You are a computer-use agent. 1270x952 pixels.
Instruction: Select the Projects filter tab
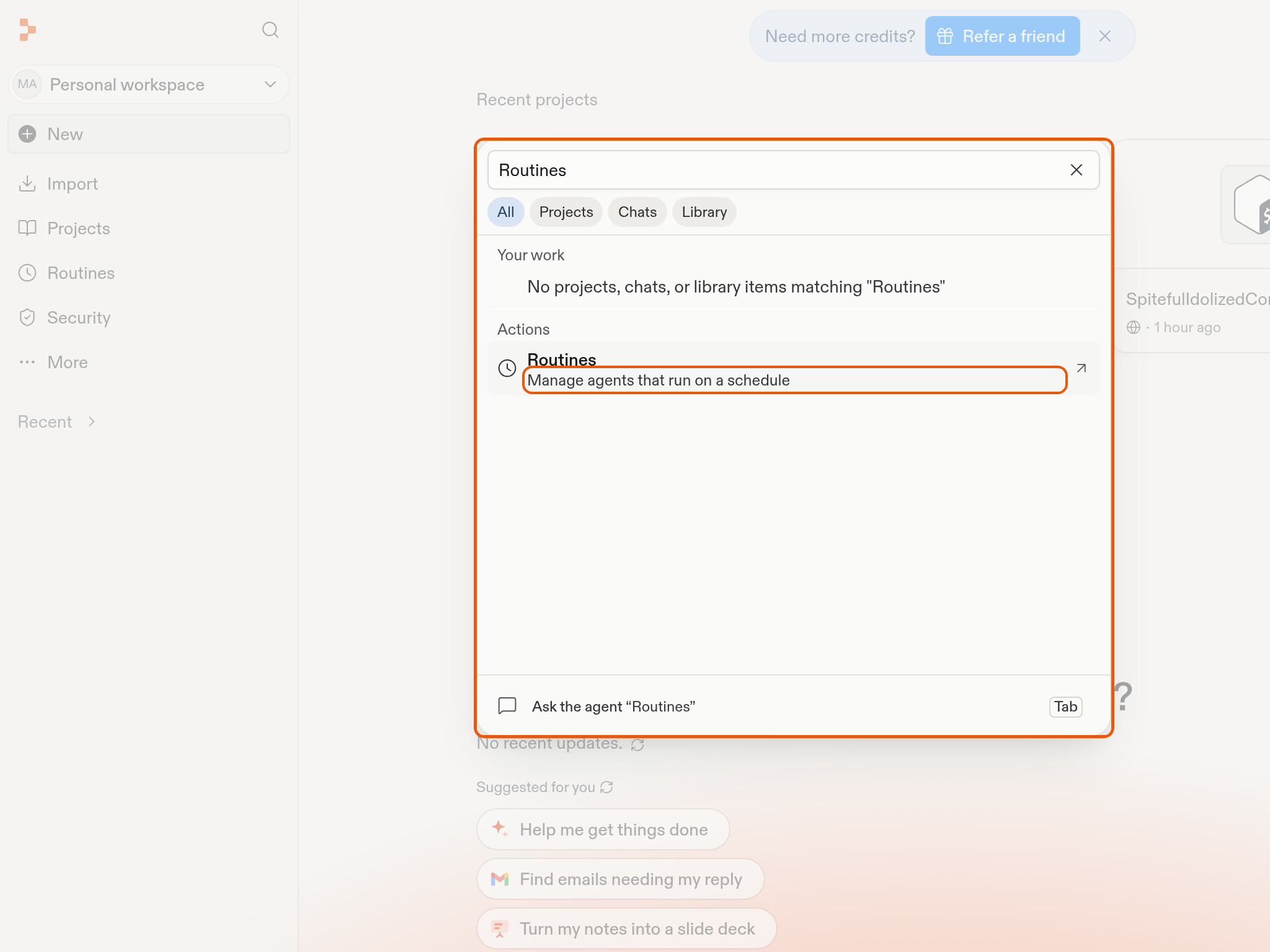coord(566,212)
